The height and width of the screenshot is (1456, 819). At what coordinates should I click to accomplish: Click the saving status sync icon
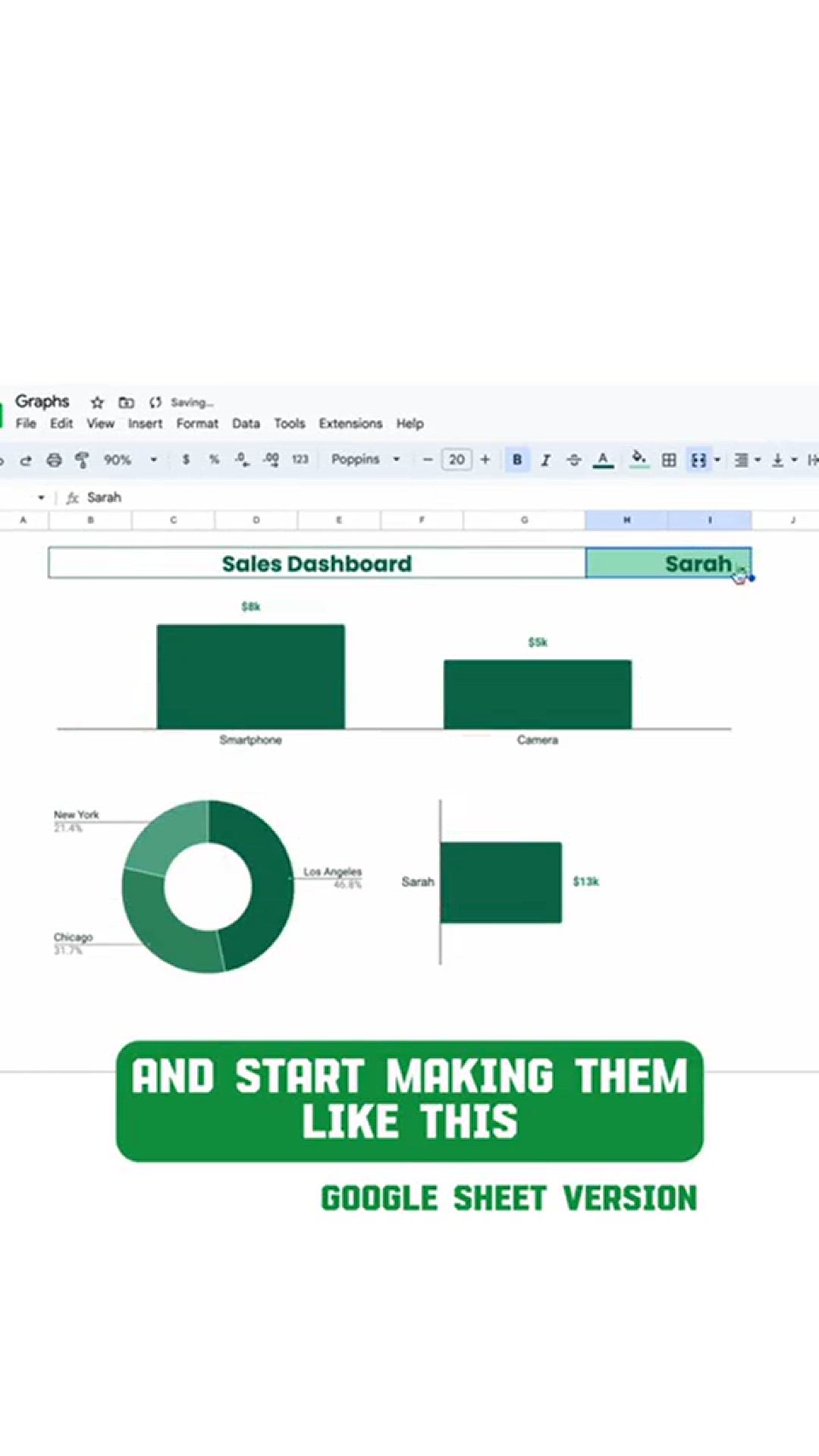tap(155, 403)
